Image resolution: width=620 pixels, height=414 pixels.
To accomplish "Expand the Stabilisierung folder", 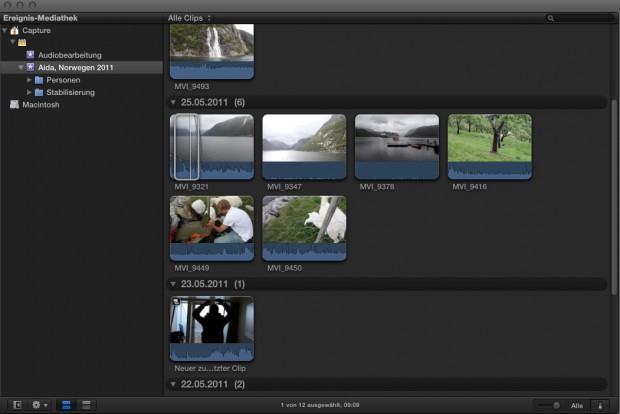I will (x=29, y=92).
